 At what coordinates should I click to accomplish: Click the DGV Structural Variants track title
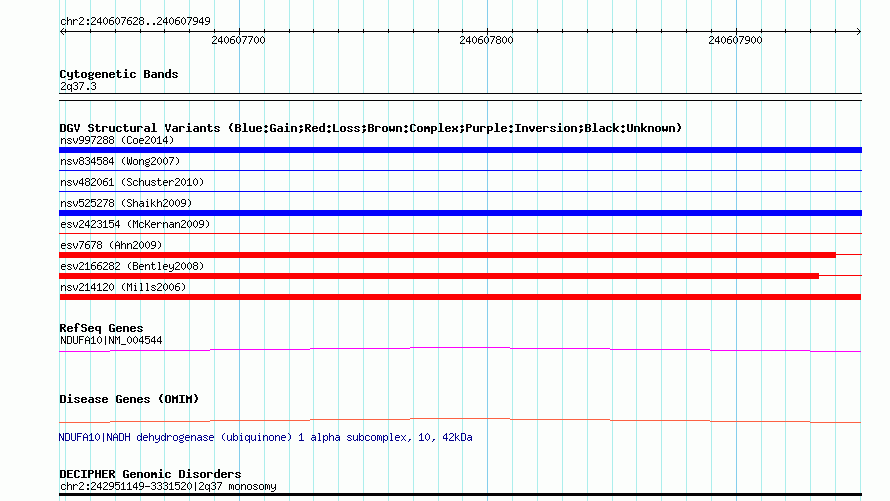pos(370,128)
